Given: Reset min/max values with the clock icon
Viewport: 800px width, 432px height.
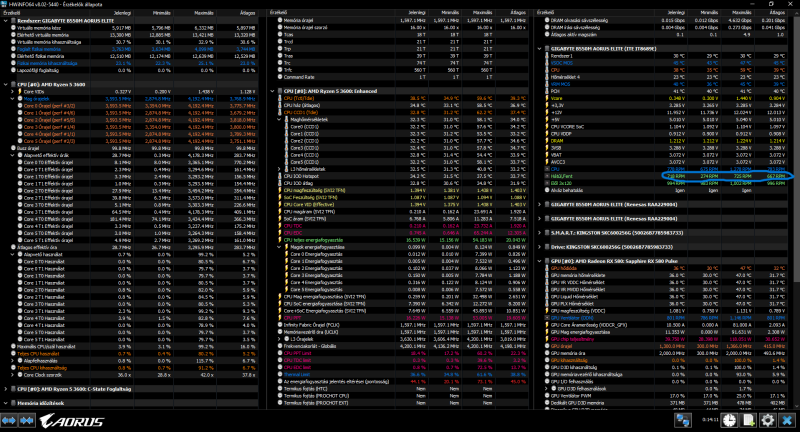Looking at the screenshot, I should point(730,420).
